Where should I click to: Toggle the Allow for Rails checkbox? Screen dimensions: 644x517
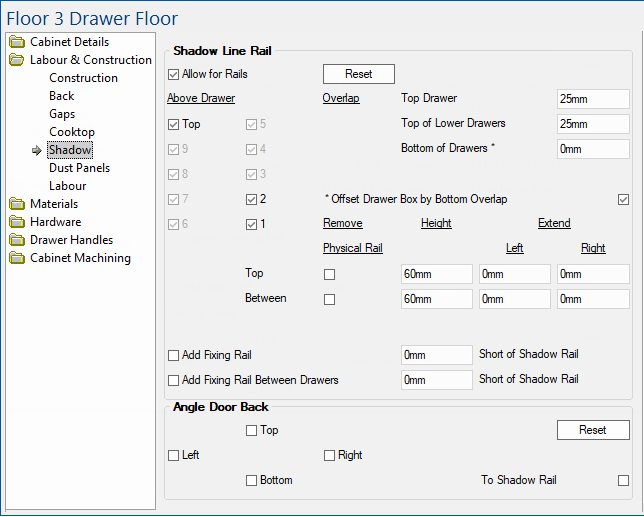(174, 74)
